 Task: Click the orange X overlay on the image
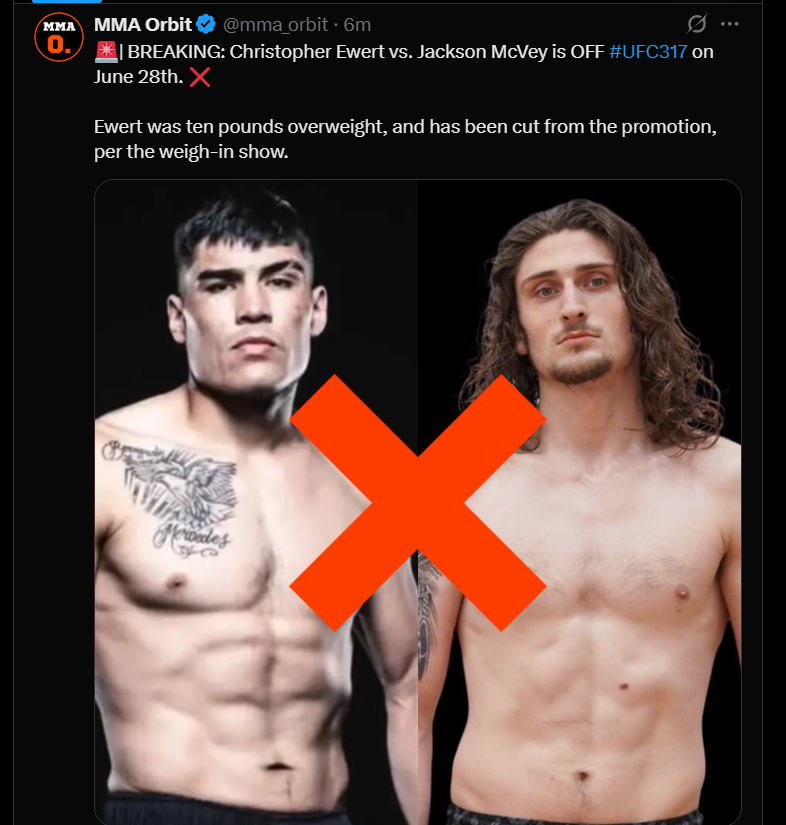(418, 502)
